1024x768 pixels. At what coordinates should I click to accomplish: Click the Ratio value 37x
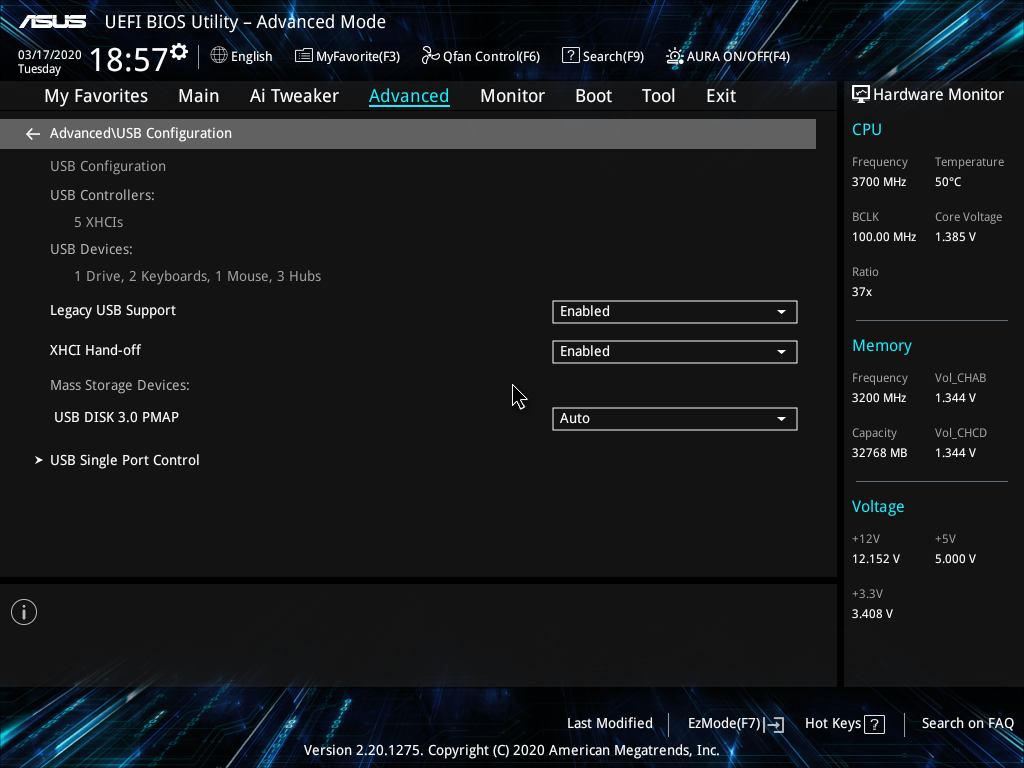pos(862,292)
